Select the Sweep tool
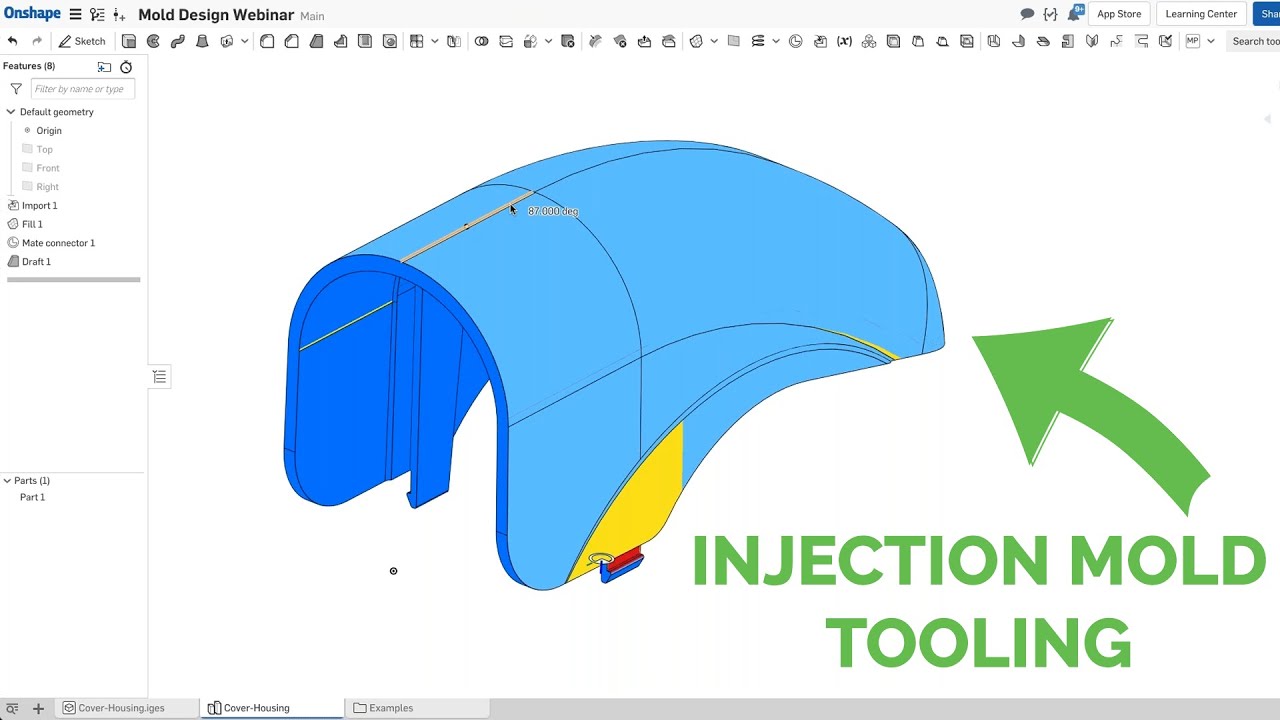Image resolution: width=1280 pixels, height=720 pixels. [178, 41]
